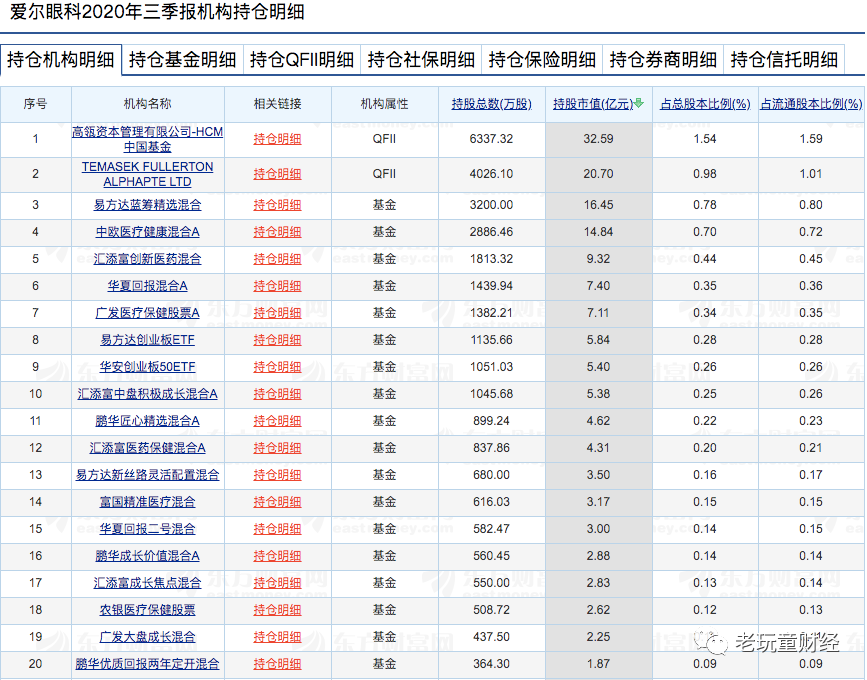867x680 pixels.
Task: Open the 华安创业板50ETF link
Action: click(x=148, y=367)
